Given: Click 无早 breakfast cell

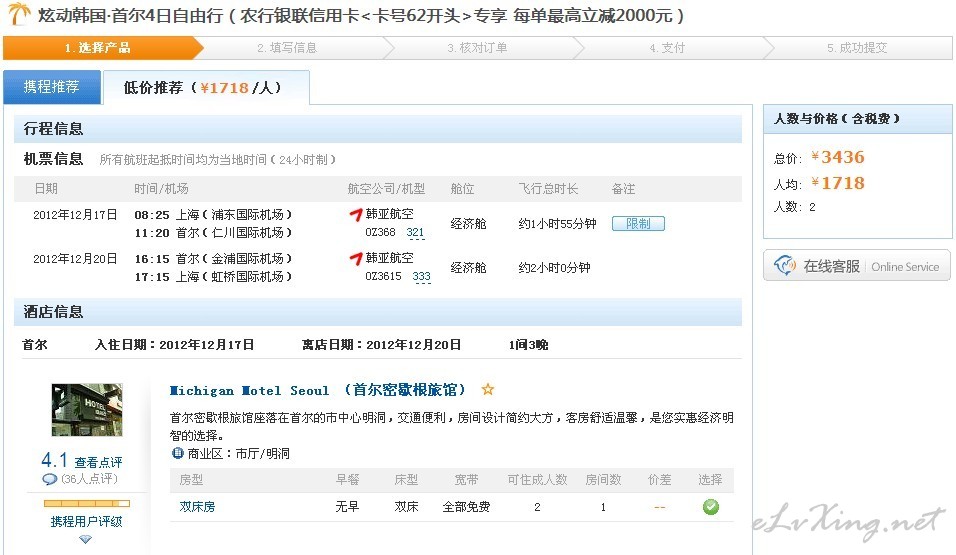Looking at the screenshot, I should [x=347, y=507].
